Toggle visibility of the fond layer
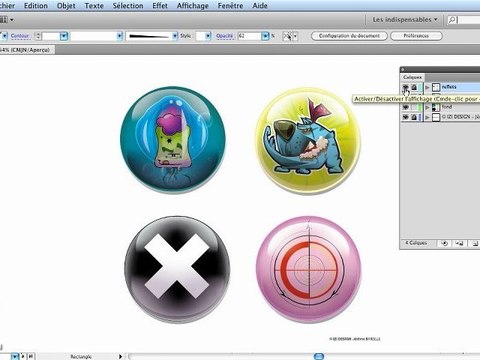Image resolution: width=480 pixels, height=360 pixels. click(405, 107)
